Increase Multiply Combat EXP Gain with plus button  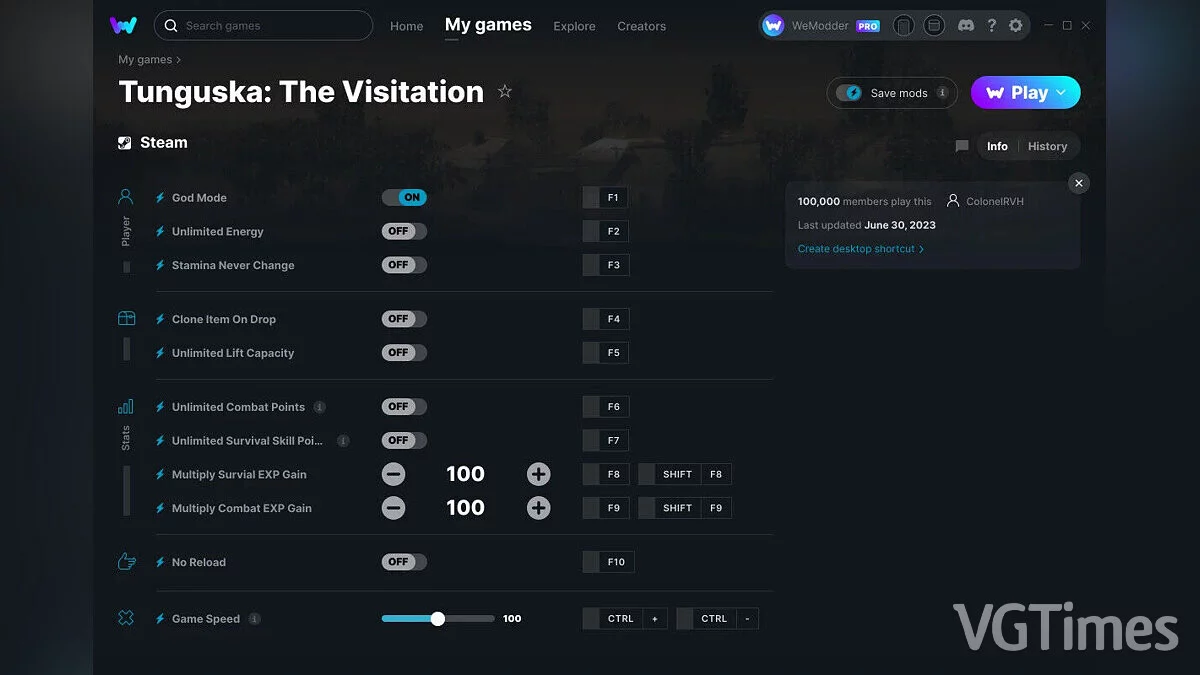tap(538, 507)
